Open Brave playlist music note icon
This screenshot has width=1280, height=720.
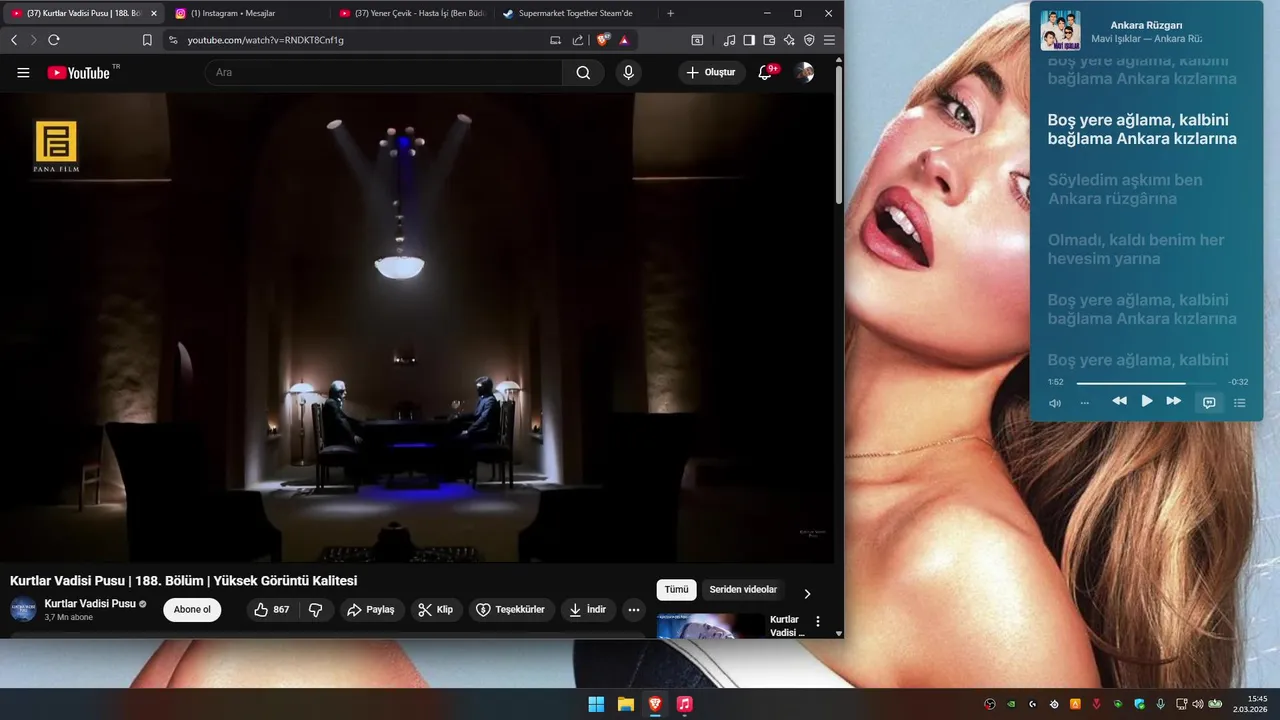tap(729, 40)
